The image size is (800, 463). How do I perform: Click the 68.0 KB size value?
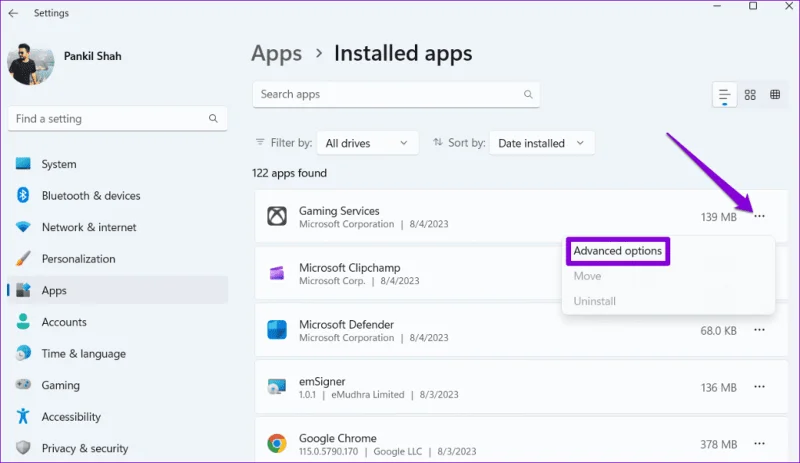(x=718, y=331)
